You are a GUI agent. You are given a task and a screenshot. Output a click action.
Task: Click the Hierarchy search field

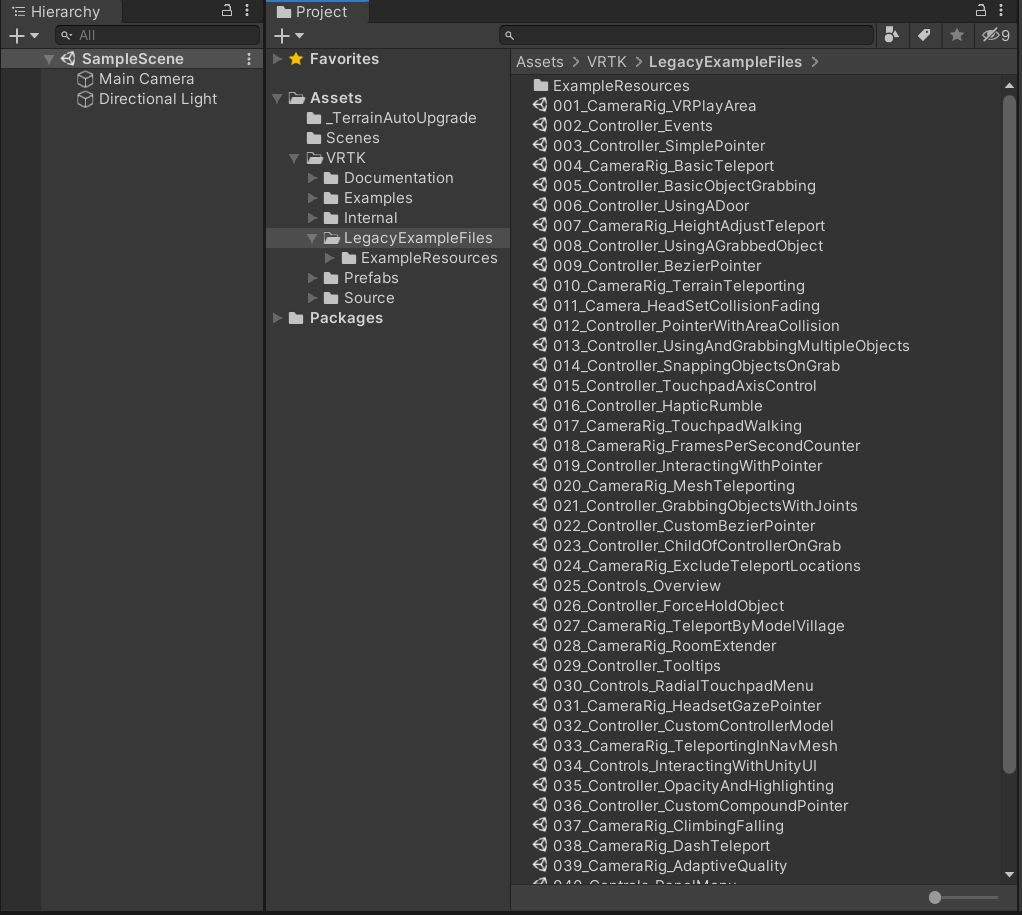click(158, 35)
